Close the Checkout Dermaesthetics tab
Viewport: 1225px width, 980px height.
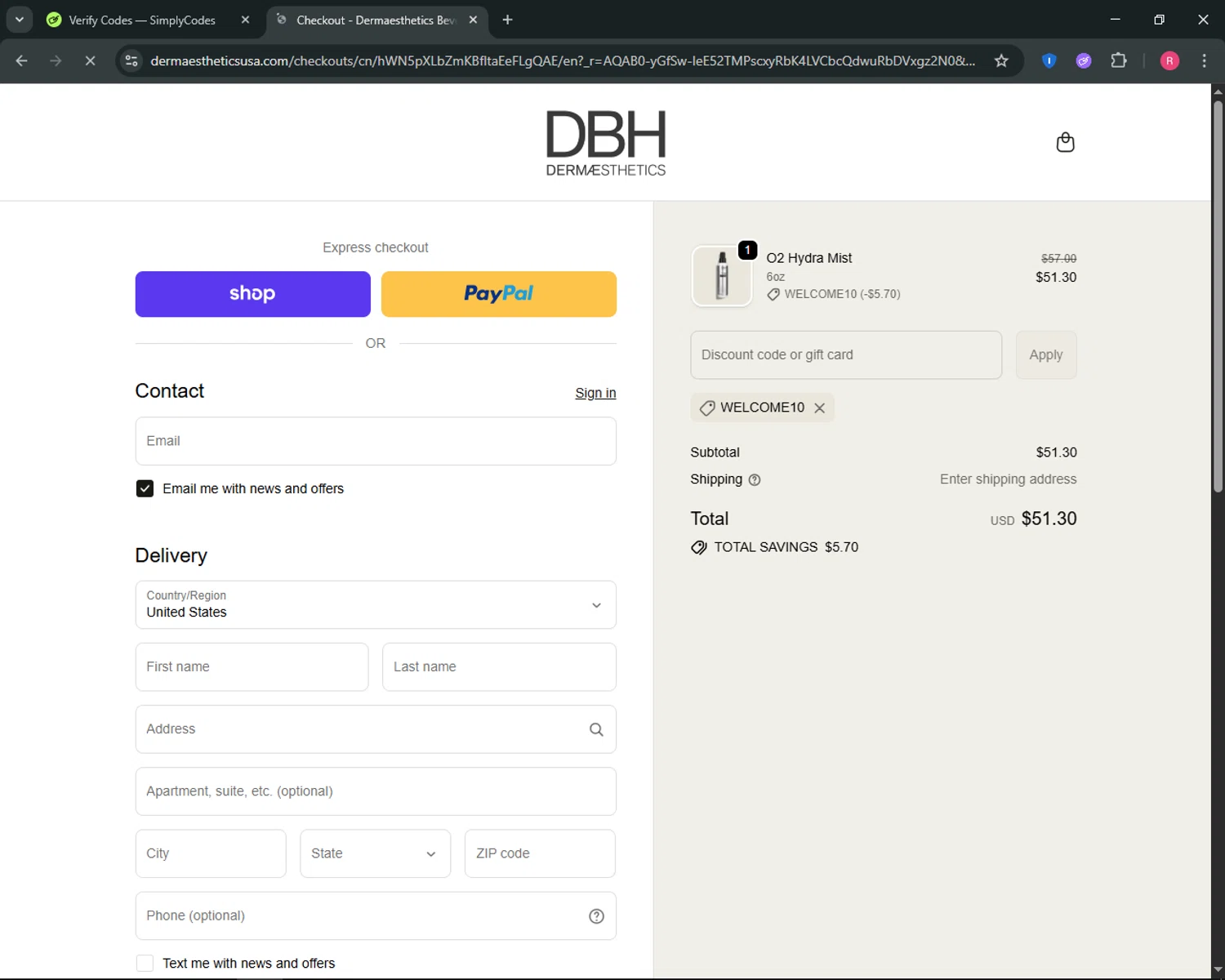coord(473,20)
